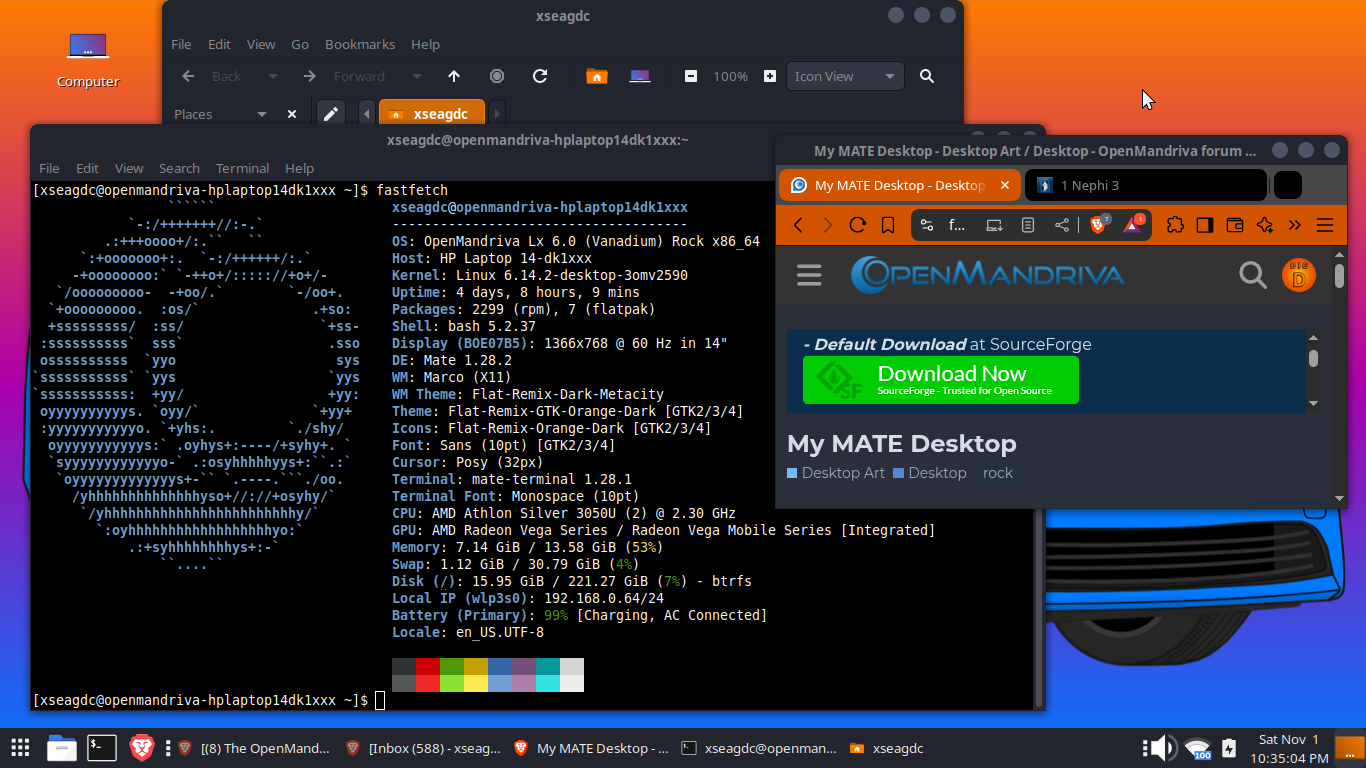The height and width of the screenshot is (768, 1366).
Task: Open the Brave wallet icon
Action: 1234,225
